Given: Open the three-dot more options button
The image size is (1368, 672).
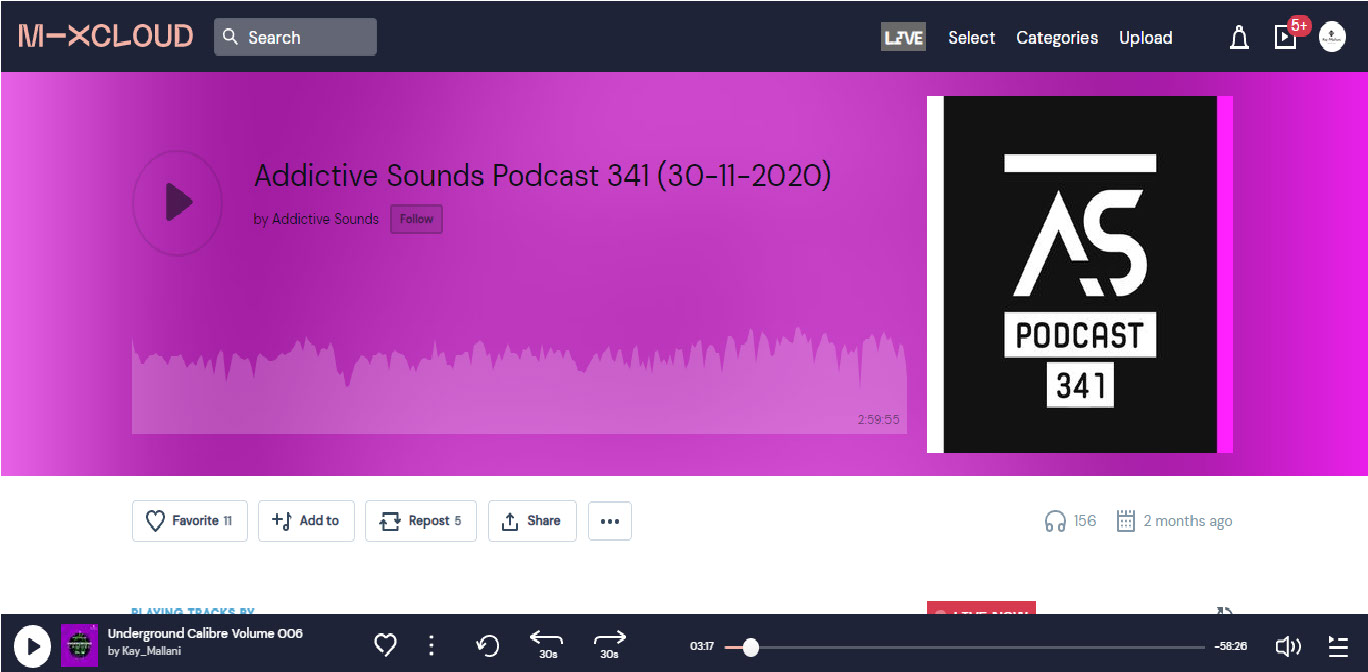Looking at the screenshot, I should point(610,521).
